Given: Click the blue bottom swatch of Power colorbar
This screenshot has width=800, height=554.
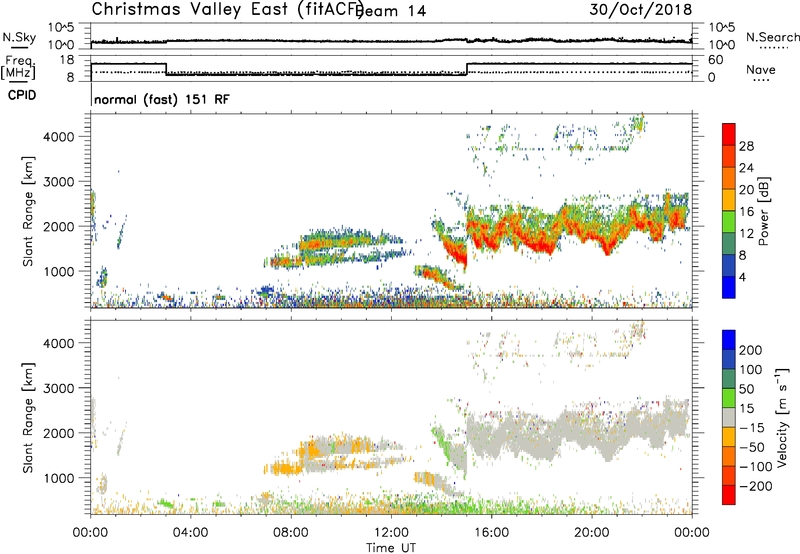Looking at the screenshot, I should [x=729, y=286].
